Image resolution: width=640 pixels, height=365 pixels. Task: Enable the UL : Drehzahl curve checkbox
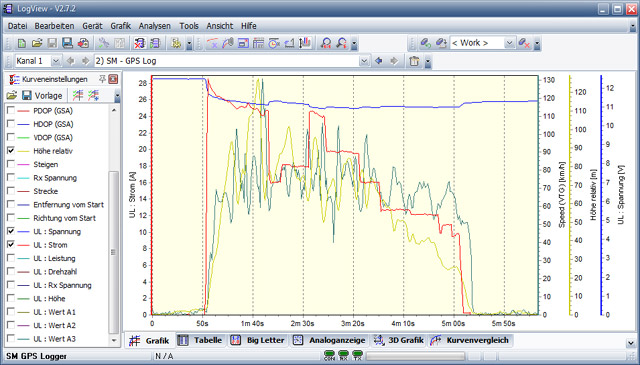[x=11, y=272]
